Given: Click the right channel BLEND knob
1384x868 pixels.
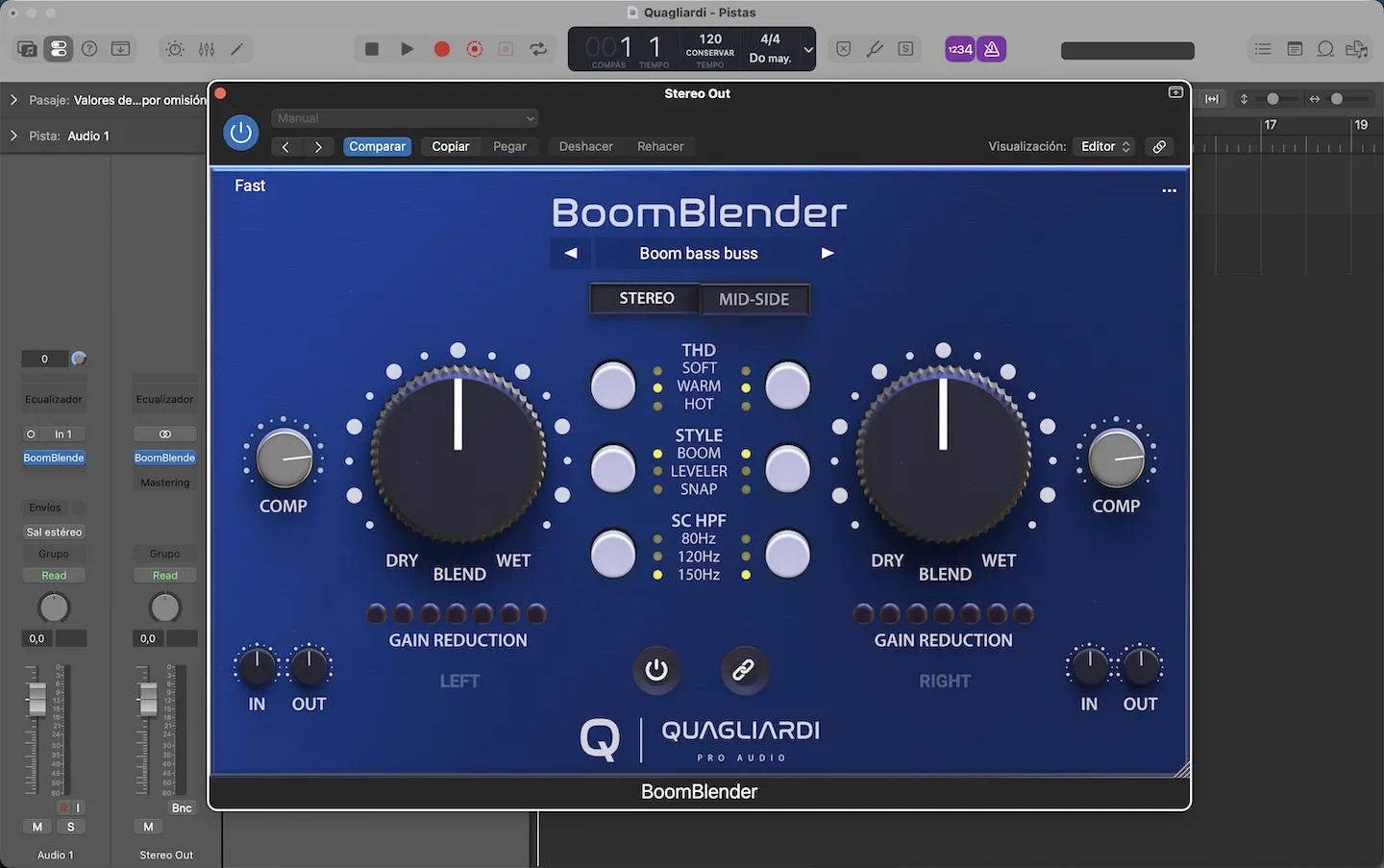Looking at the screenshot, I should [x=943, y=454].
